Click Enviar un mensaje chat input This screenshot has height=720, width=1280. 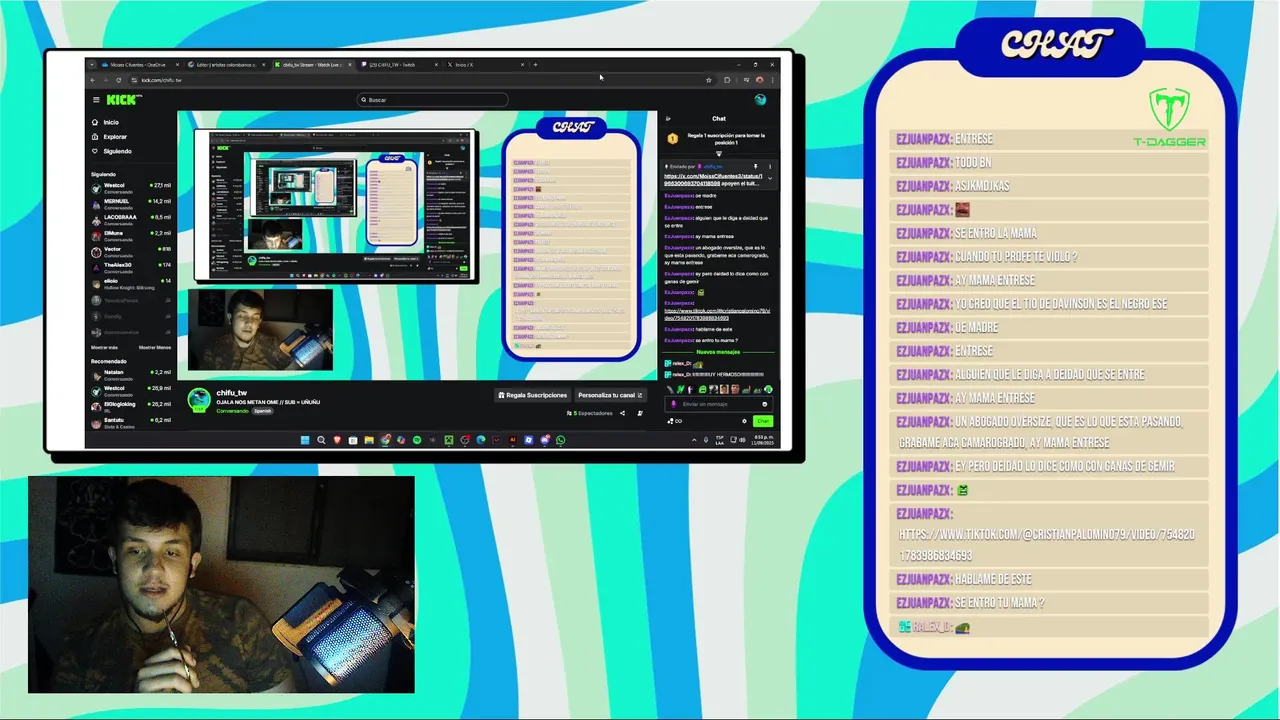tap(717, 404)
